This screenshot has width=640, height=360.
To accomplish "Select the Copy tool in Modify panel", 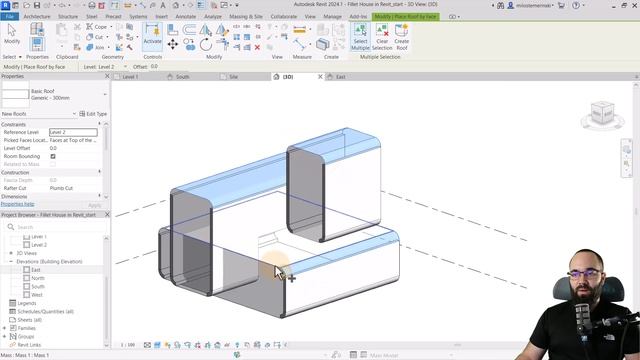I will (189, 44).
